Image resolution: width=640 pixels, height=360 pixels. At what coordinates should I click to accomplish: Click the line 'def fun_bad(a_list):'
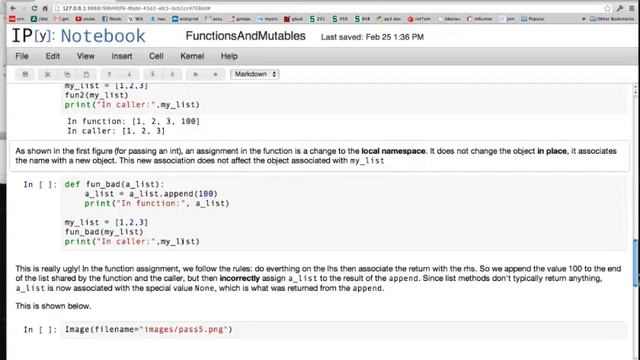(114, 184)
